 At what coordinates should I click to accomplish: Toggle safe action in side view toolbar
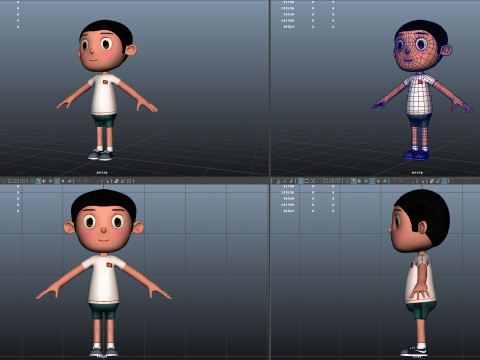pos(332,181)
